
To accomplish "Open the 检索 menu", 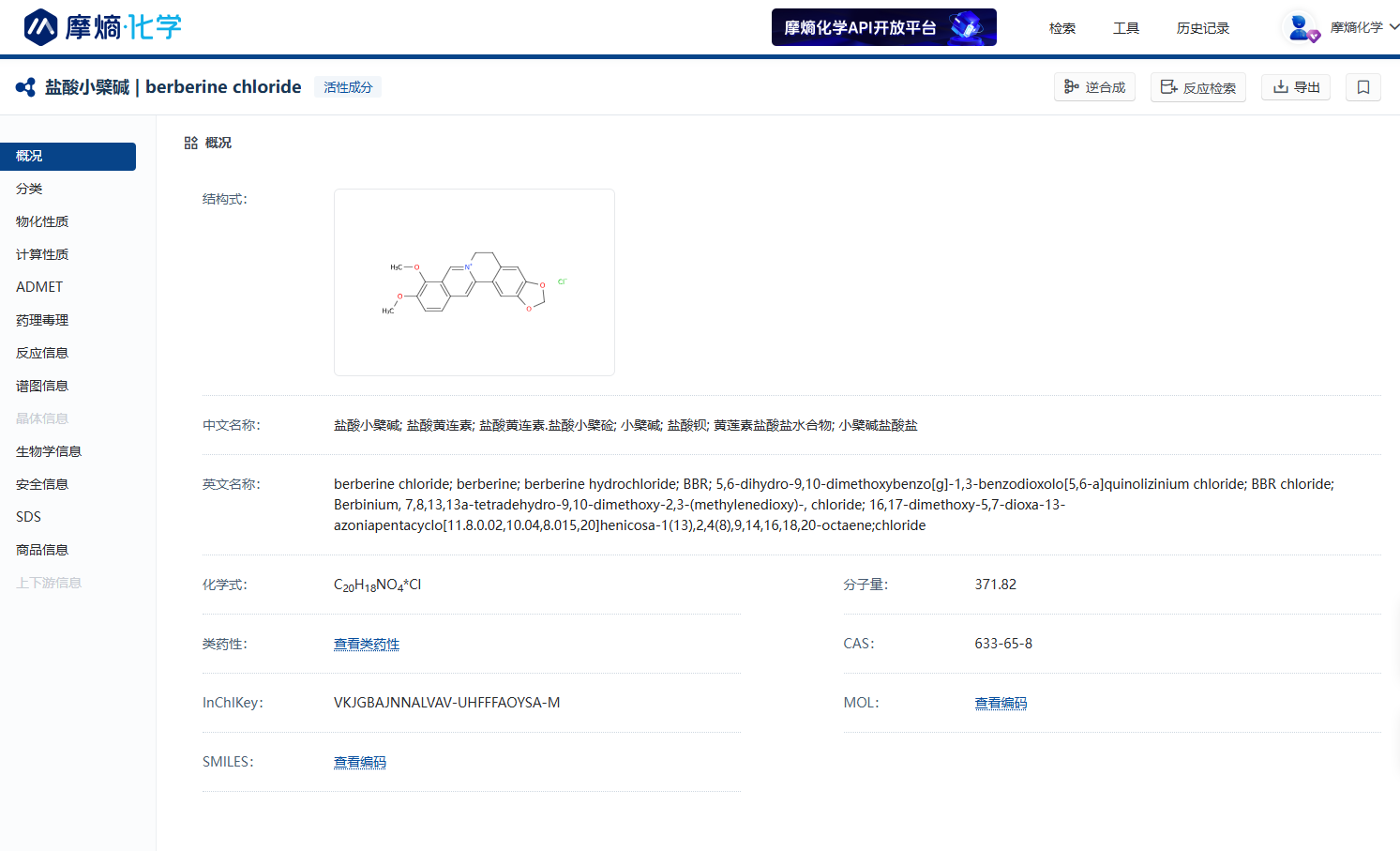I will [x=1061, y=28].
